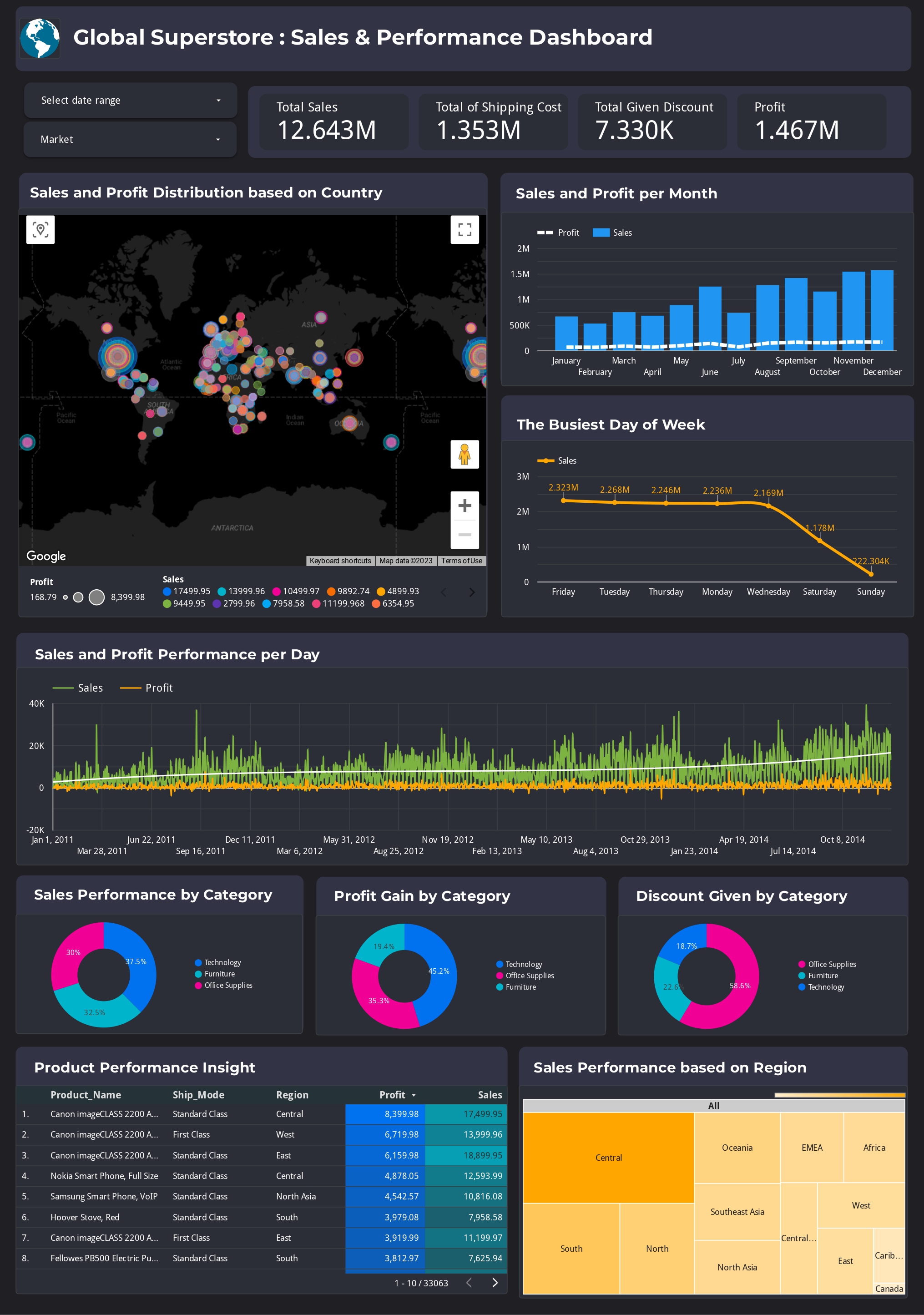Open the Keyboard shortcuts link on the map
Viewport: 924px width, 1315px height.
click(x=340, y=561)
